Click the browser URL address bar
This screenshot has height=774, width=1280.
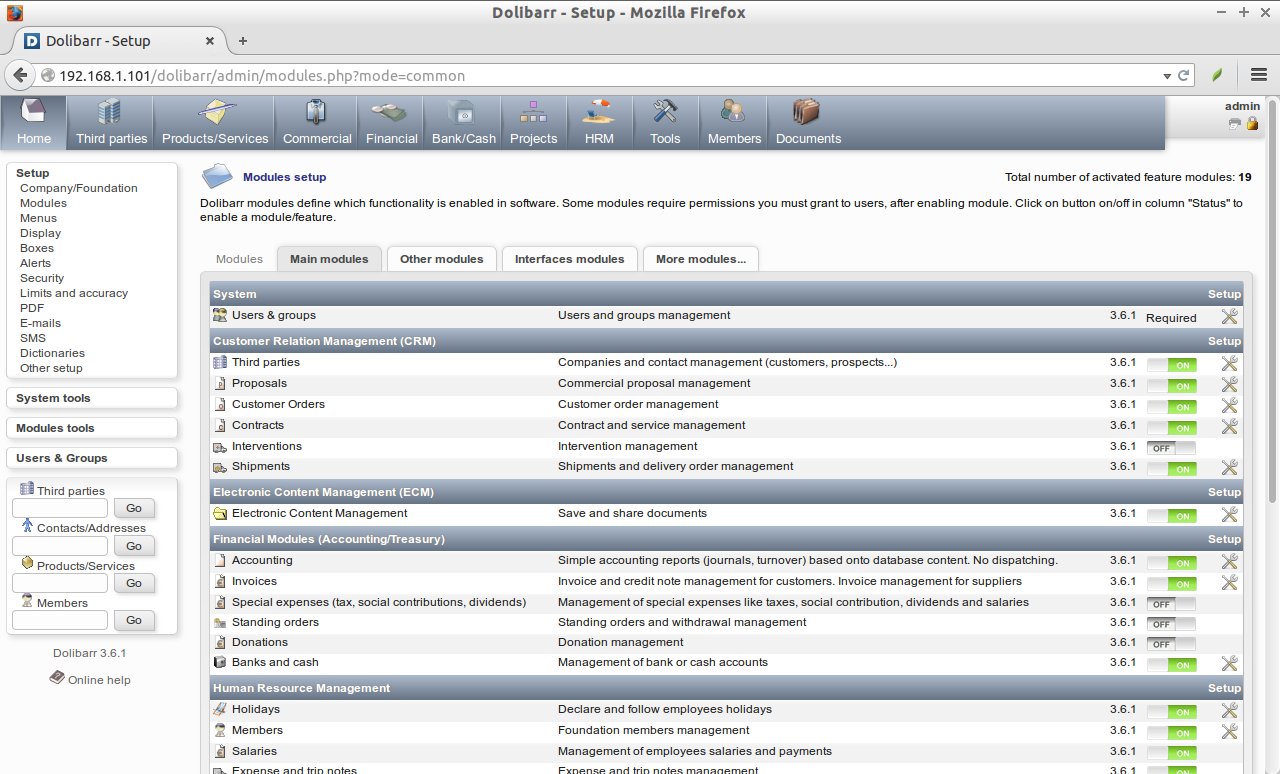(600, 76)
